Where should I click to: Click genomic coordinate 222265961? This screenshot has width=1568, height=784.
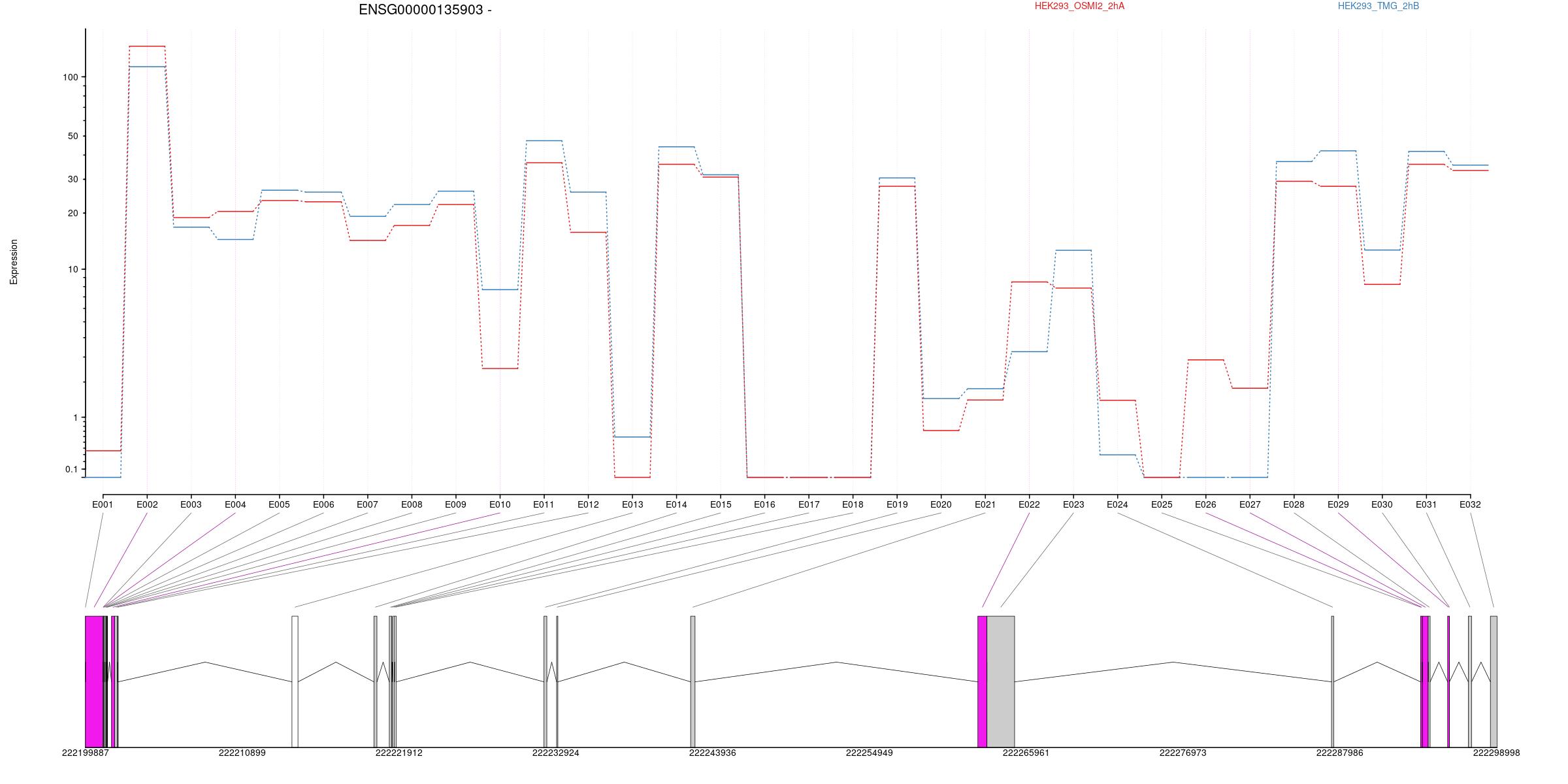(1026, 753)
